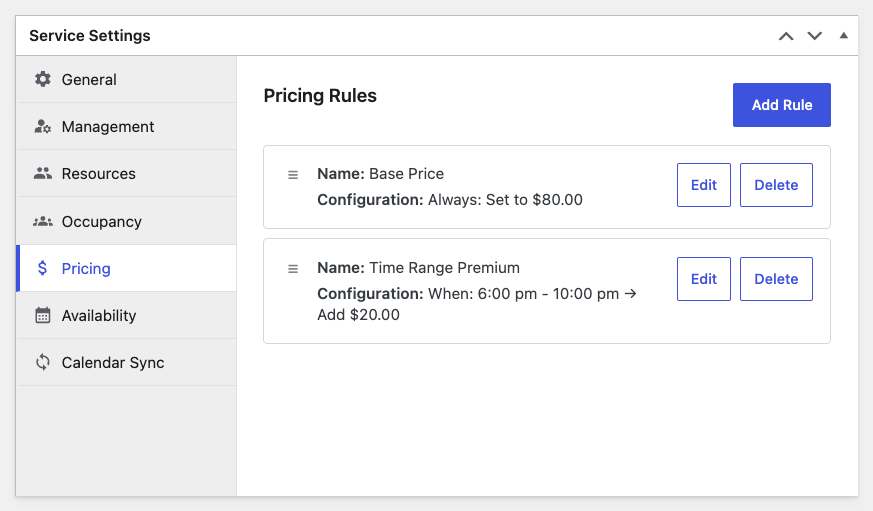Open the Calendar Sync tab
This screenshot has width=873, height=511.
coord(112,363)
